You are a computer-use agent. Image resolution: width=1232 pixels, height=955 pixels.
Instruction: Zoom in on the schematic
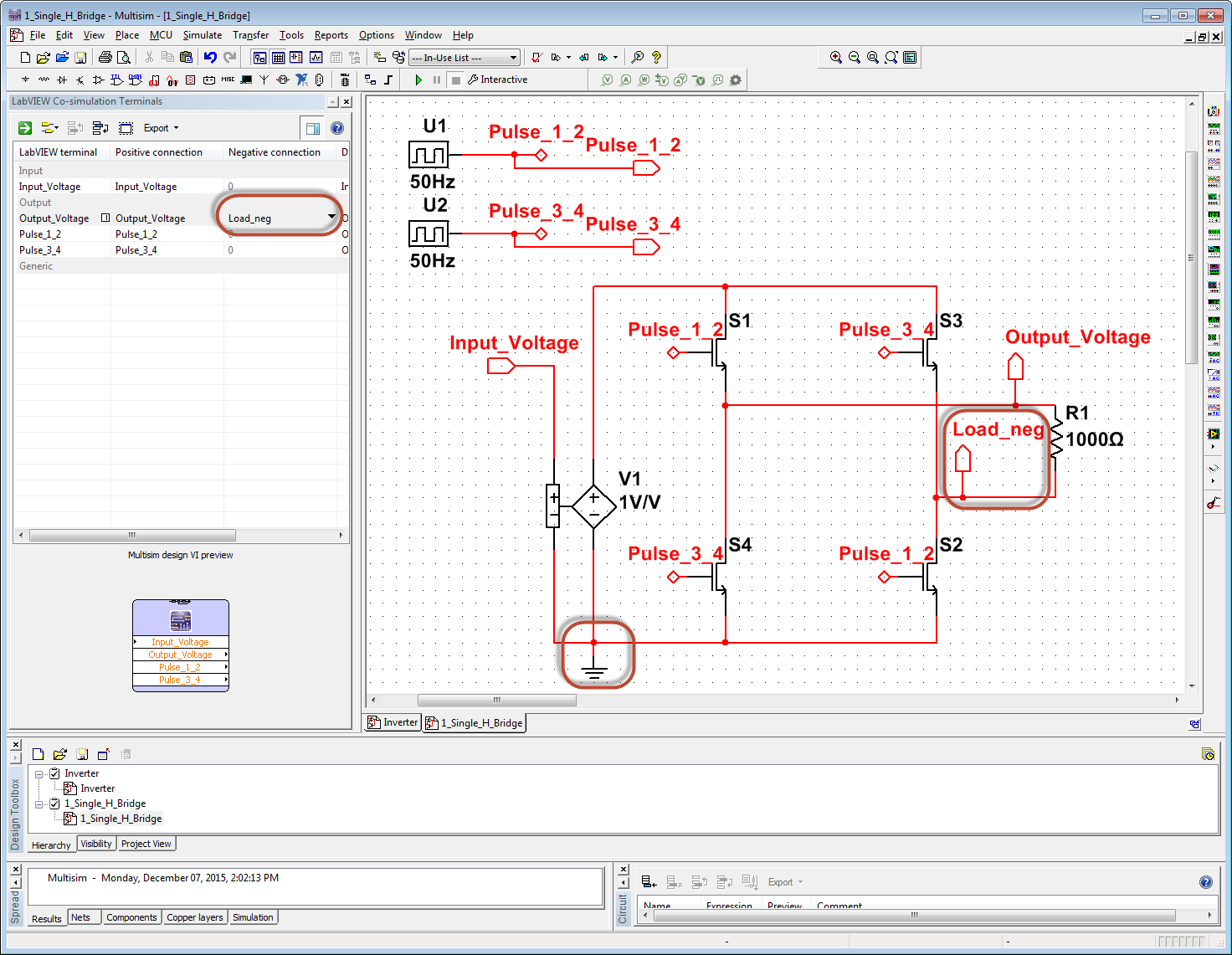[836, 58]
